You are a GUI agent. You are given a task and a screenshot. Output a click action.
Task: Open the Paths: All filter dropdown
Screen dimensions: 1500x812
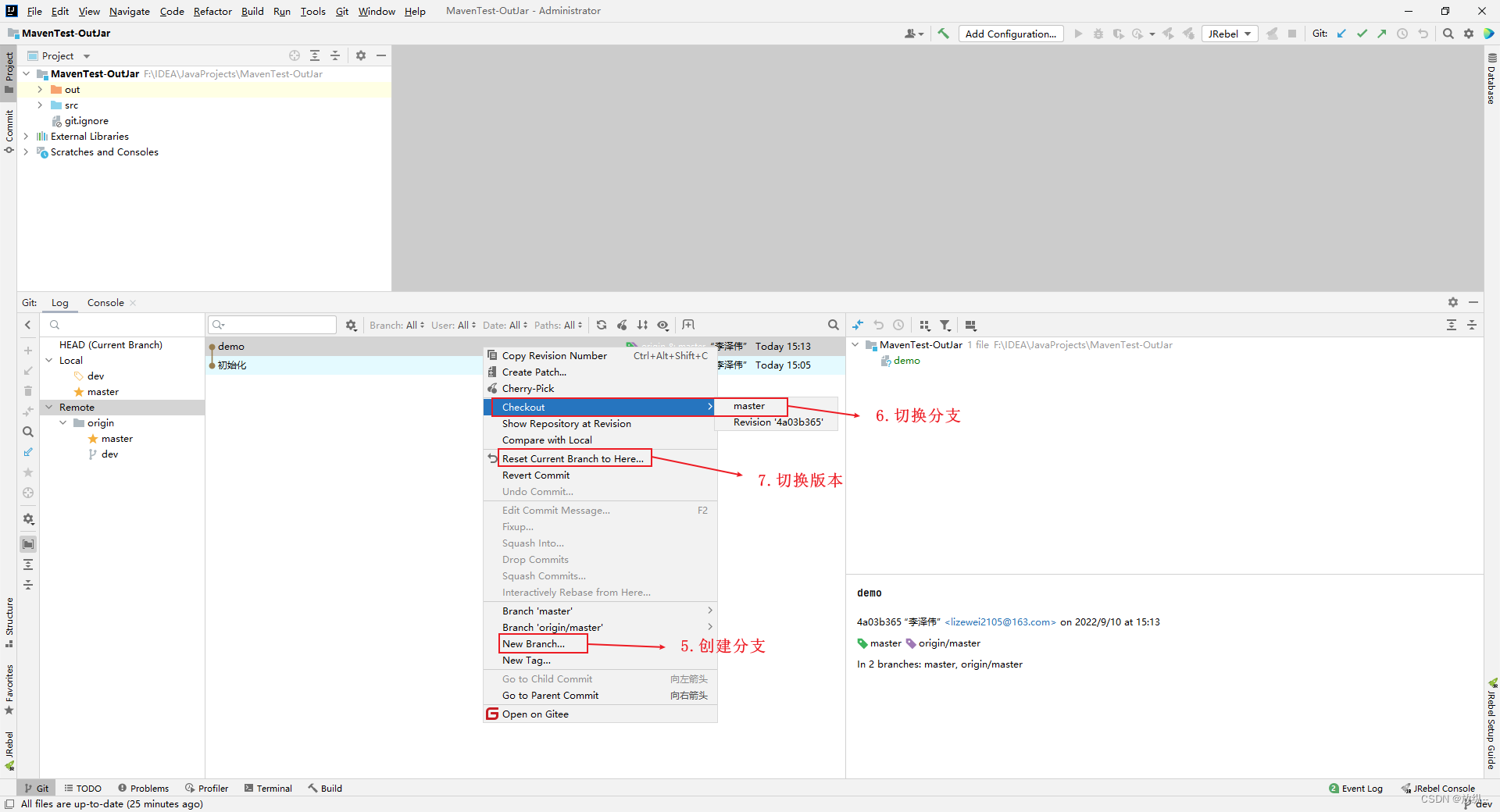click(x=558, y=325)
